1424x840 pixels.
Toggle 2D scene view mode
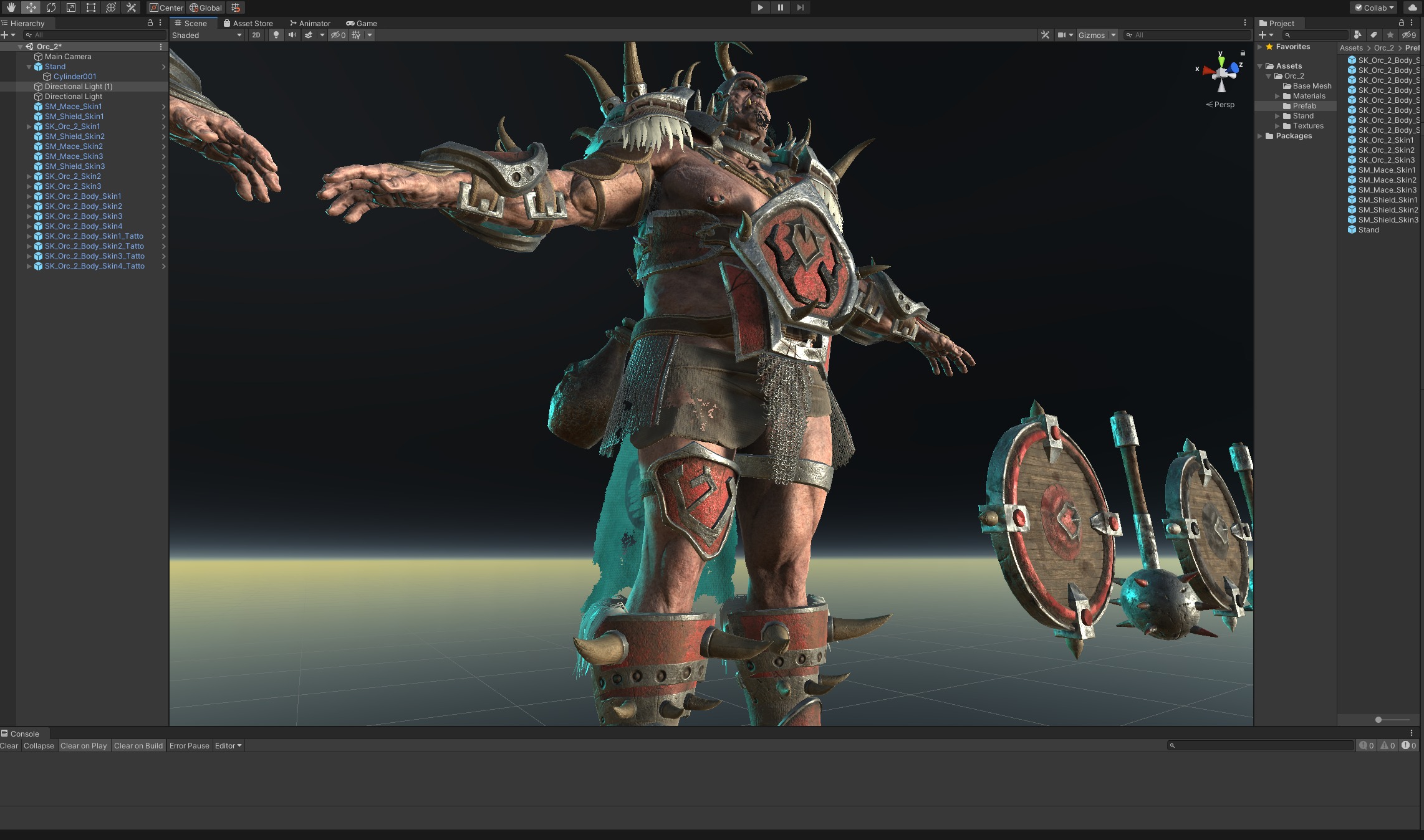(256, 35)
